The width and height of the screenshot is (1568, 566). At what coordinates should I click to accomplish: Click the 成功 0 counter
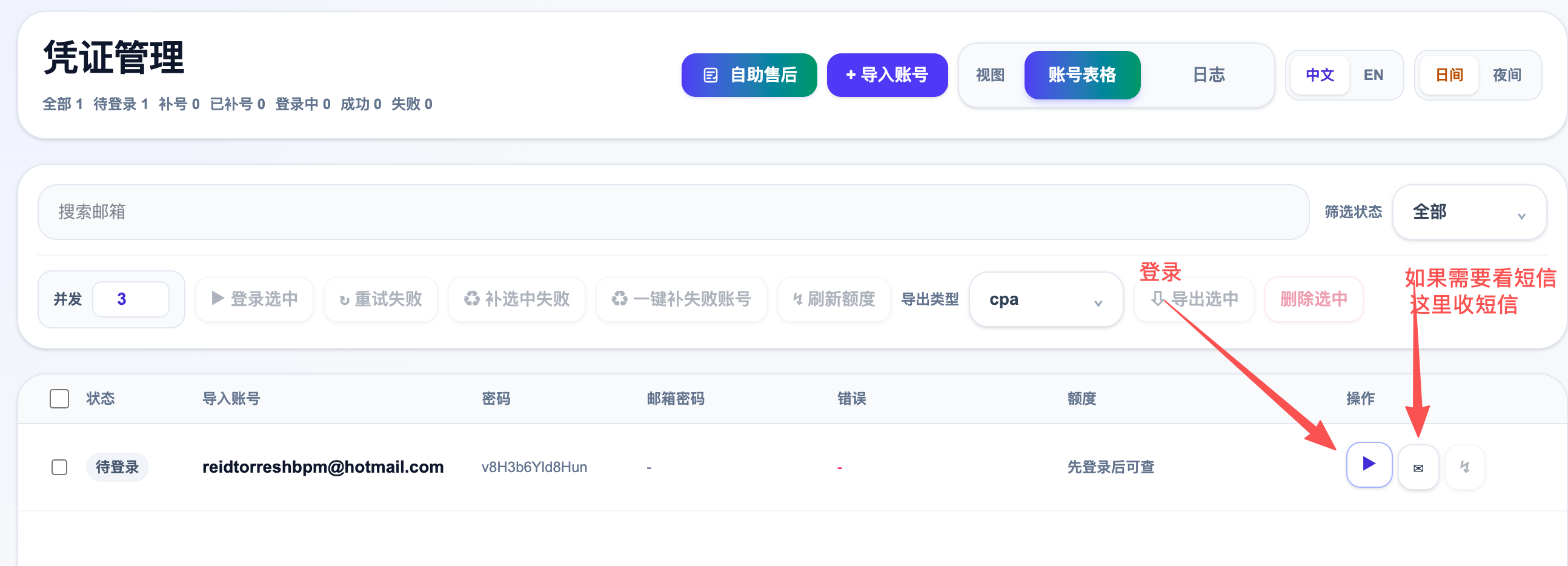[360, 104]
